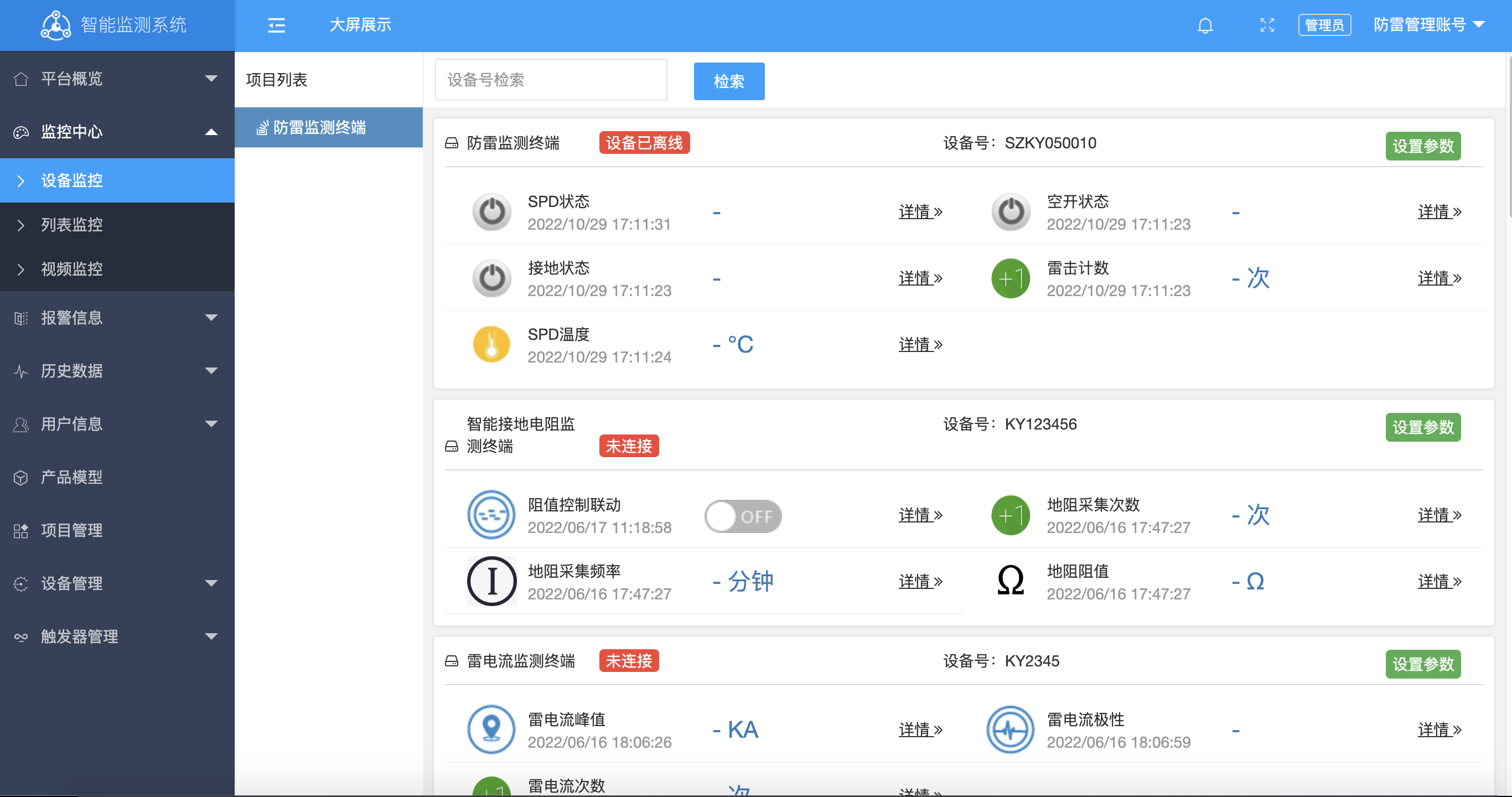Open 报警信息 via its bell icon
1512x797 pixels.
[20, 318]
